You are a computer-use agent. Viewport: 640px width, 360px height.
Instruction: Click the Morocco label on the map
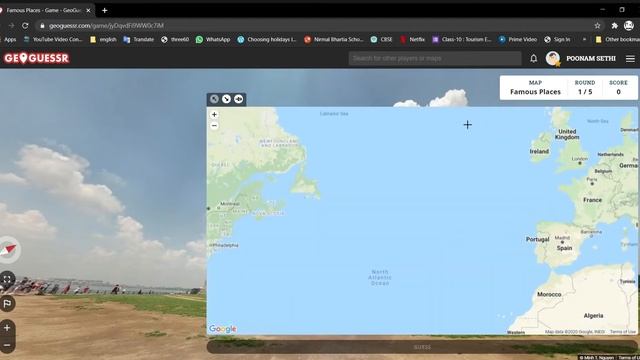tap(549, 294)
